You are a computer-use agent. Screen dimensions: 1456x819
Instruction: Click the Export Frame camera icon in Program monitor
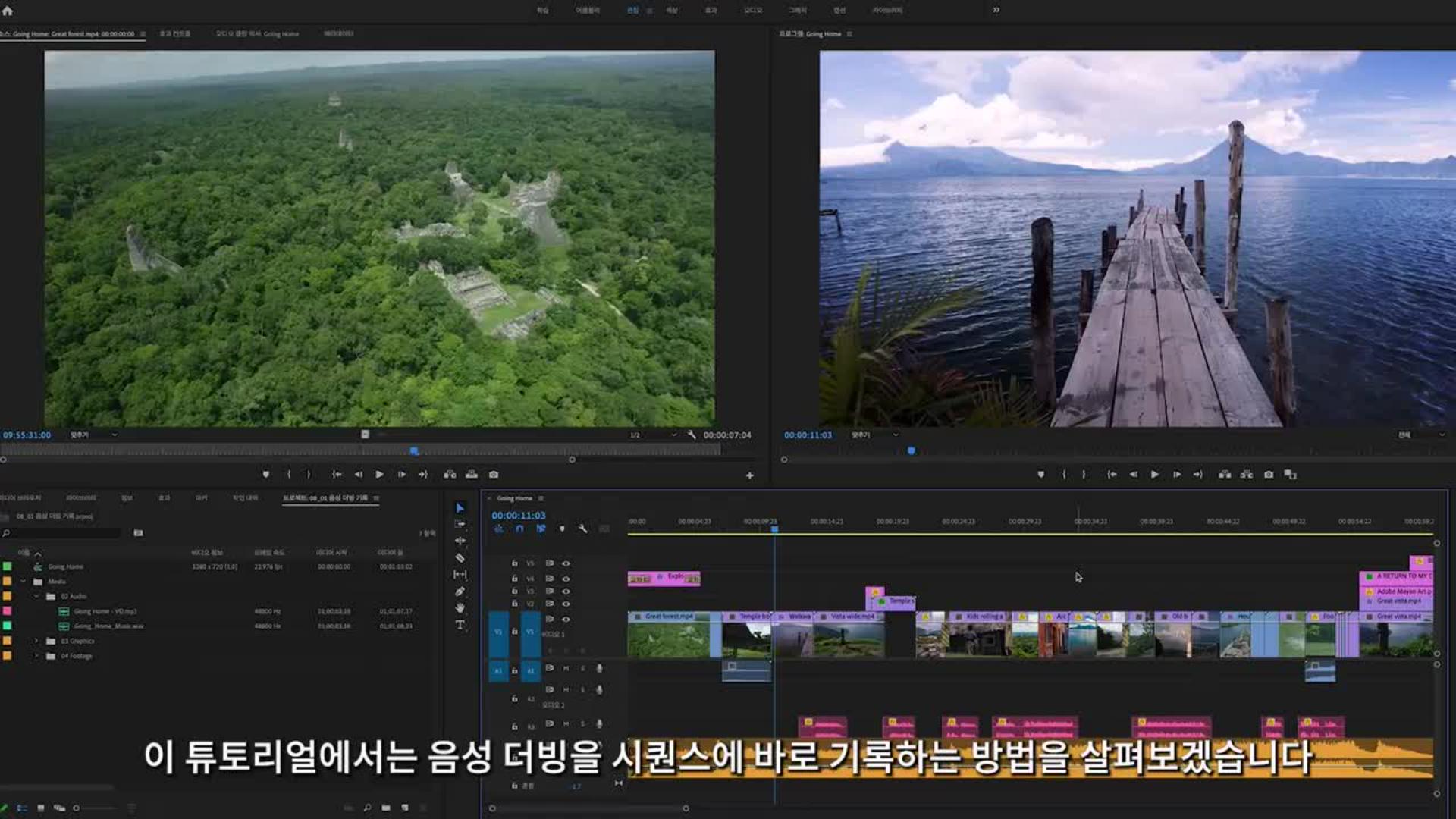[x=1269, y=475]
